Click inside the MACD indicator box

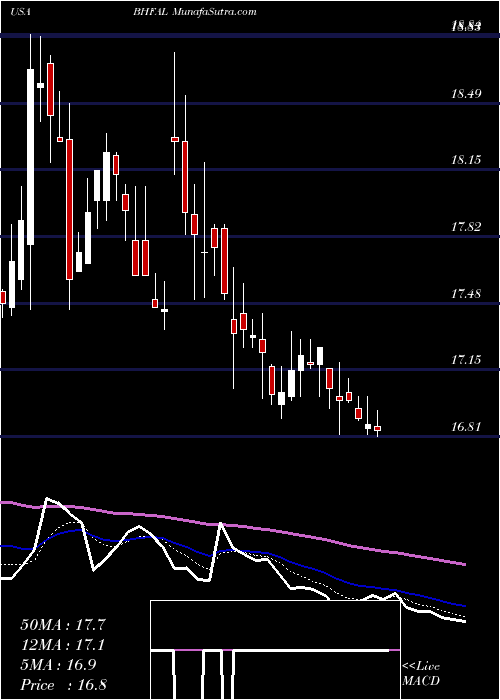tap(275, 650)
